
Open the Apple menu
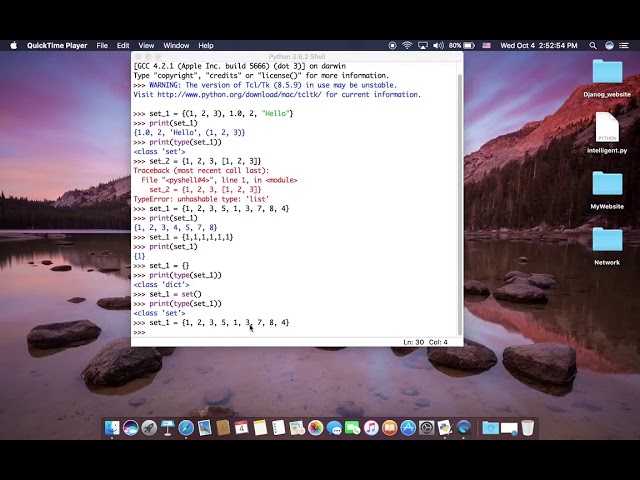(13, 45)
